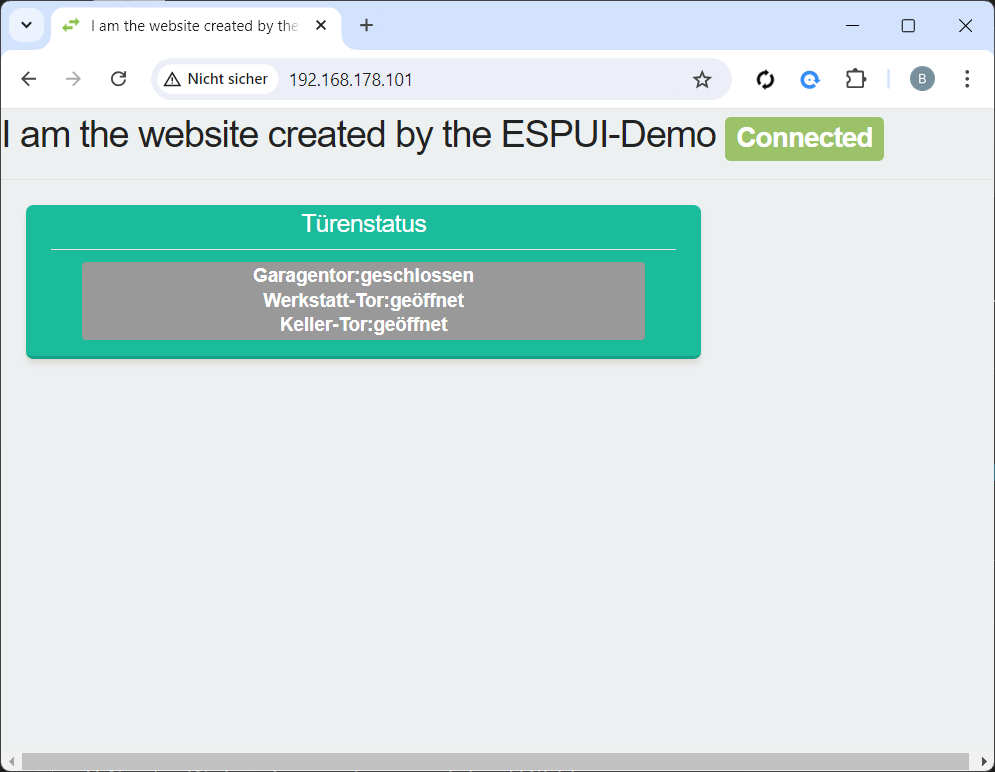Click the Garagentor:geschlossen status label
This screenshot has width=995, height=772.
364,275
